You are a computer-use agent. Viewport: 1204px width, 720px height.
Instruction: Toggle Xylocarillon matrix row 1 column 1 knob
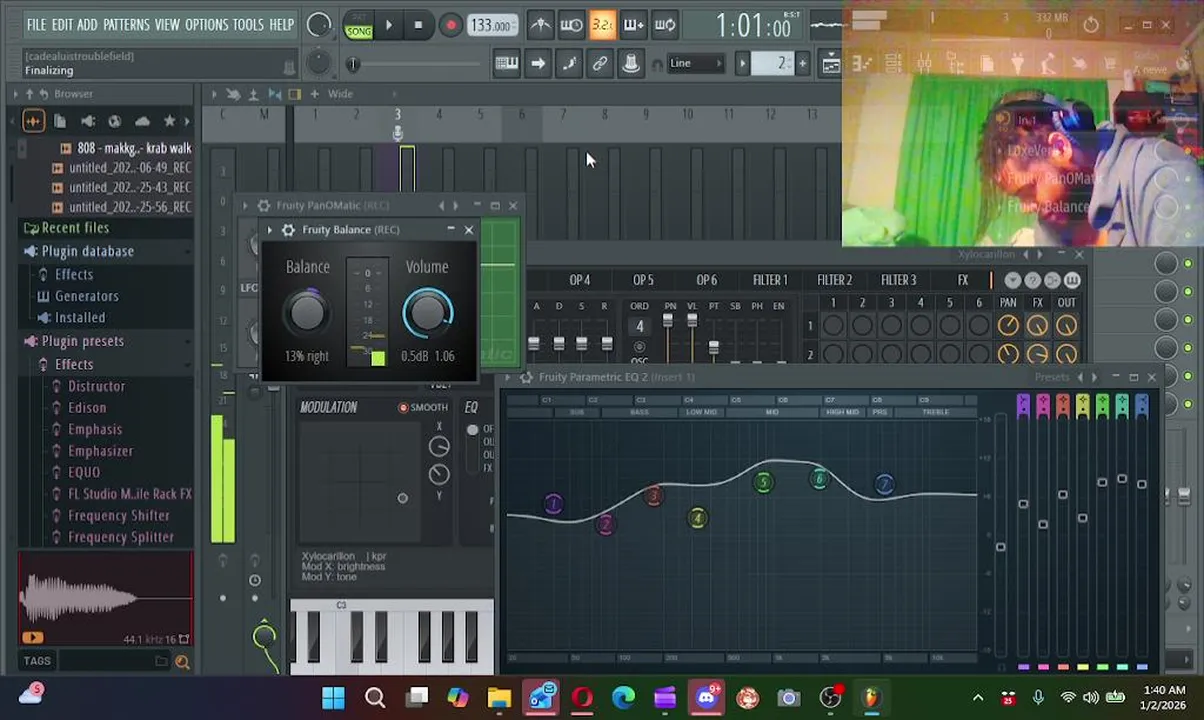coord(832,325)
